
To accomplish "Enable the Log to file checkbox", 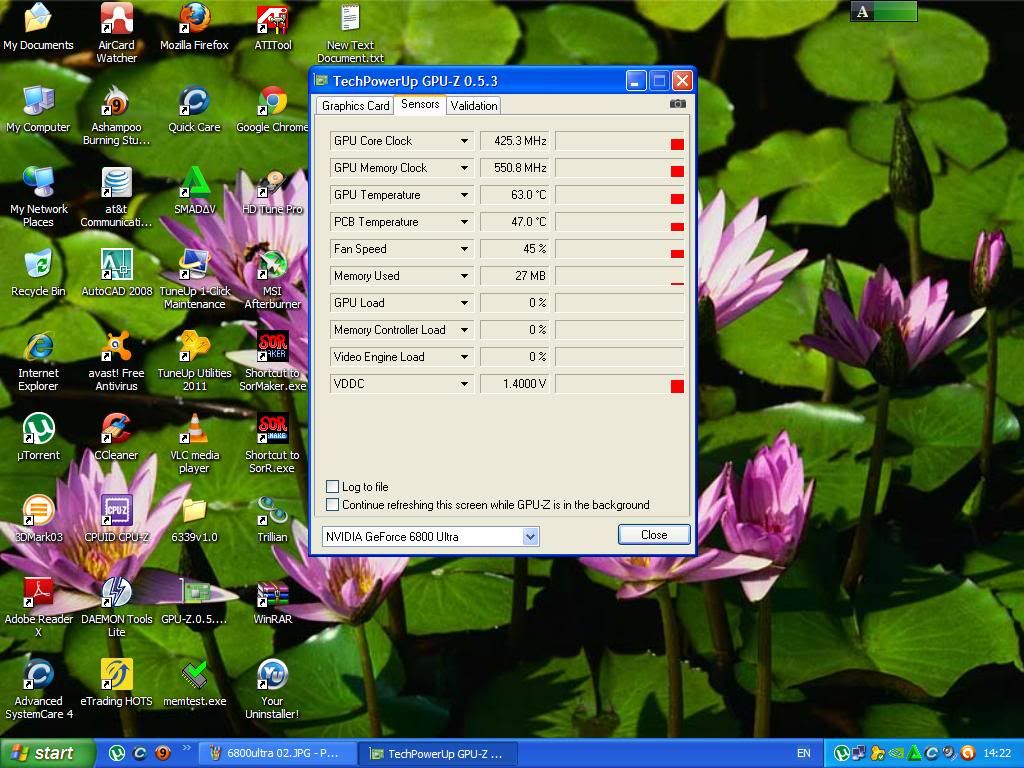I will coord(332,487).
